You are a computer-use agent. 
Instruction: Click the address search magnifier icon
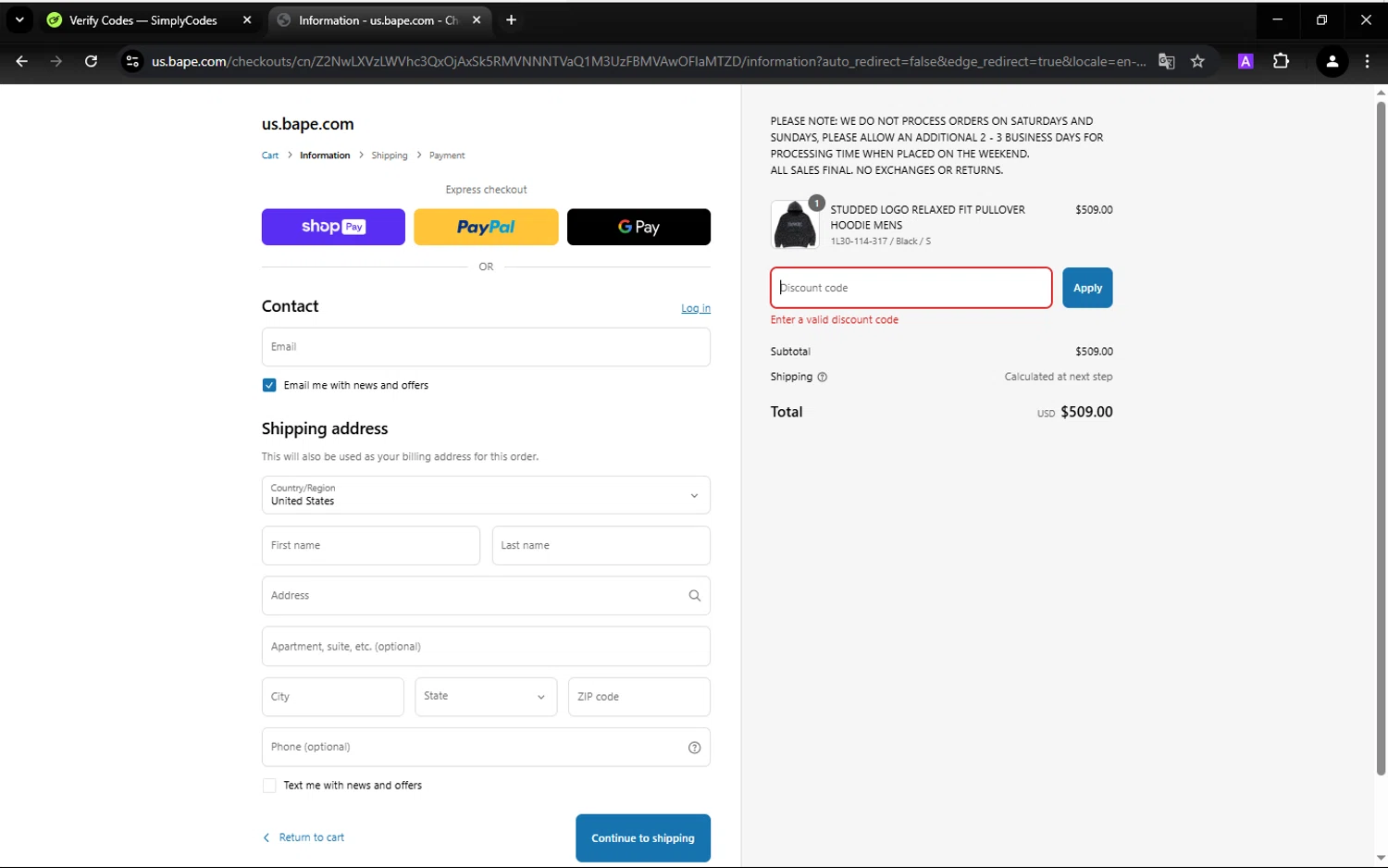point(695,596)
